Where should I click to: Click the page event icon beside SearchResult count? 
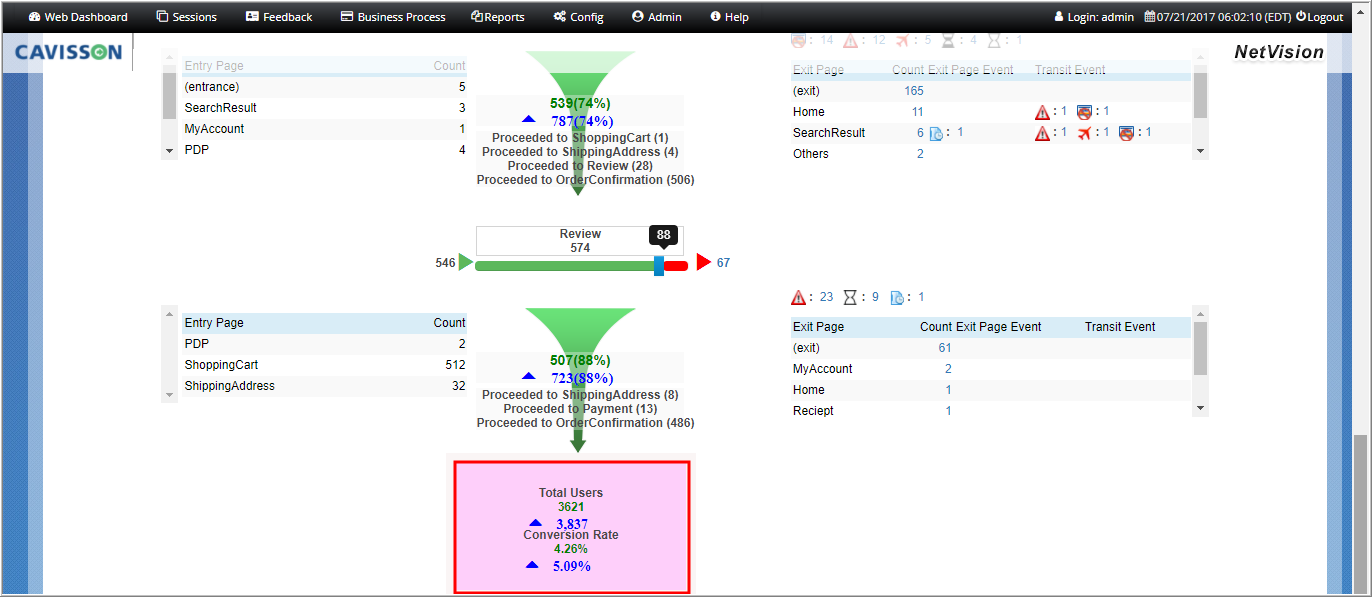936,133
